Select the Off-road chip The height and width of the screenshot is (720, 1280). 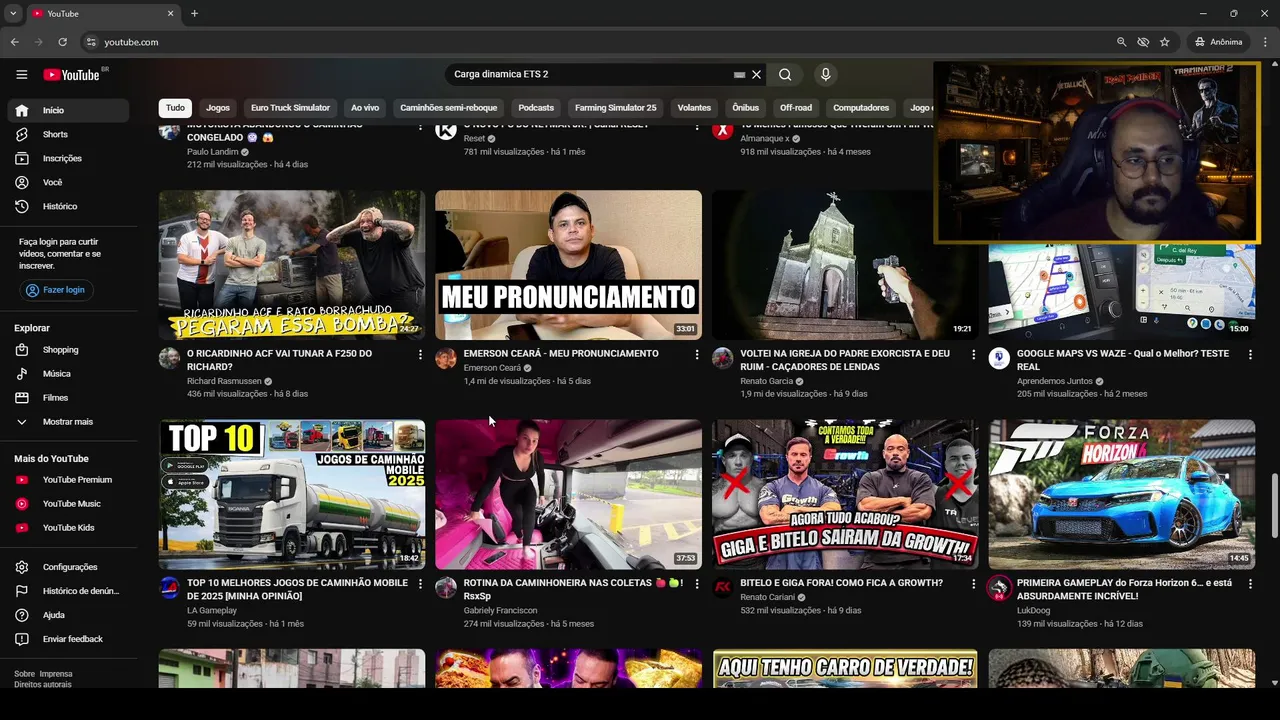coord(796,108)
